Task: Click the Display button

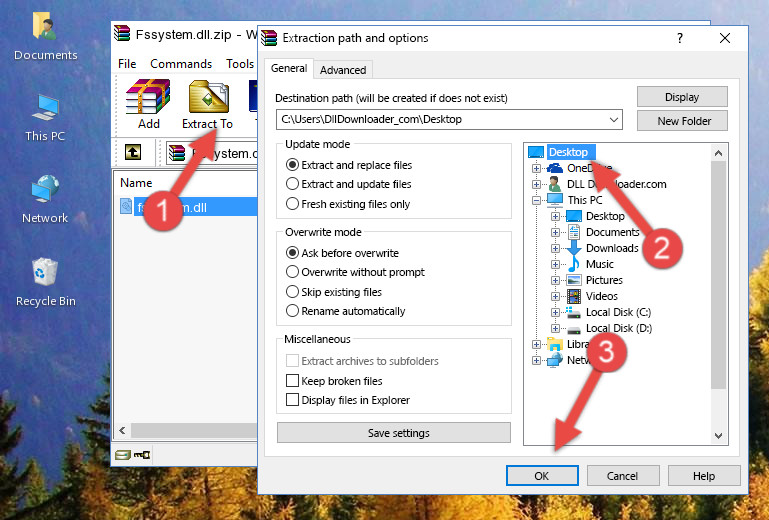Action: tap(682, 97)
